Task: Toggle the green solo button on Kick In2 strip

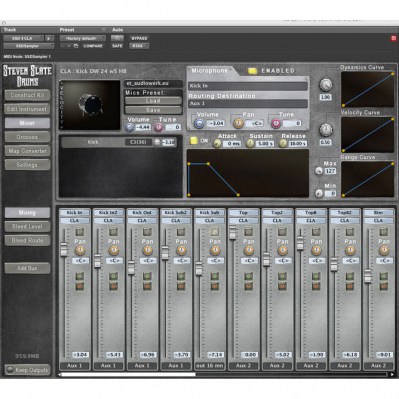Action: [113, 276]
